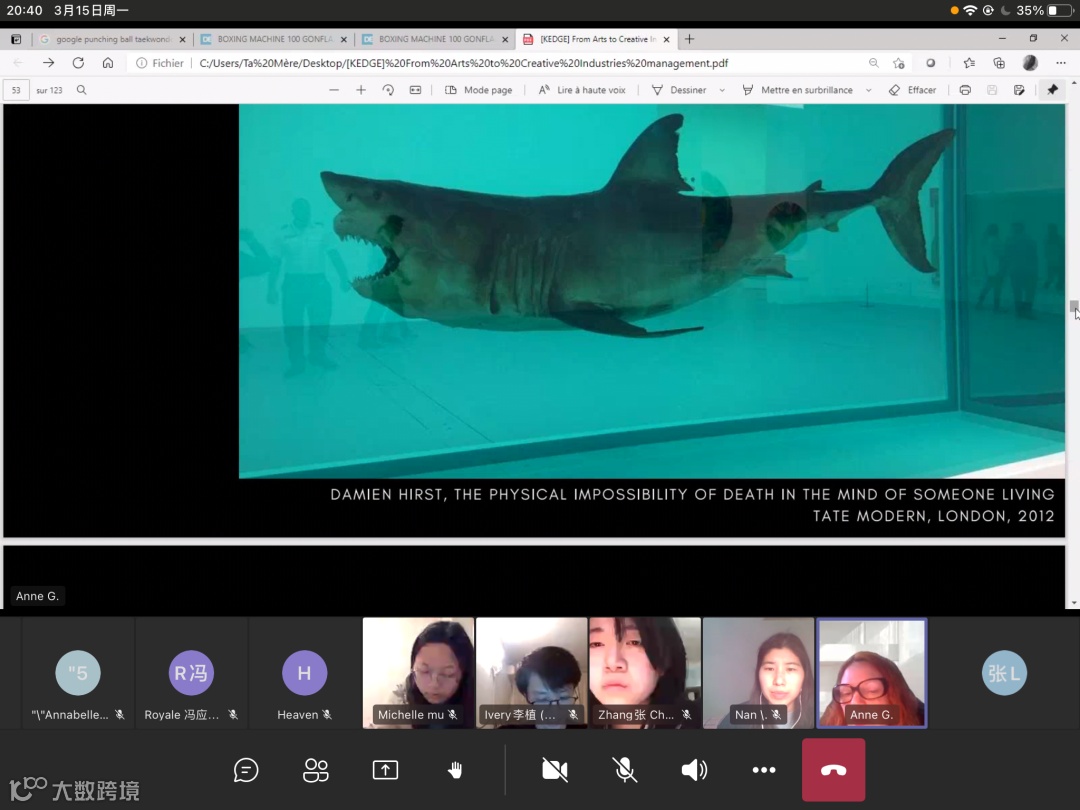The width and height of the screenshot is (1080, 810).
Task: Zoom in the PDF with plus
Action: (x=361, y=90)
